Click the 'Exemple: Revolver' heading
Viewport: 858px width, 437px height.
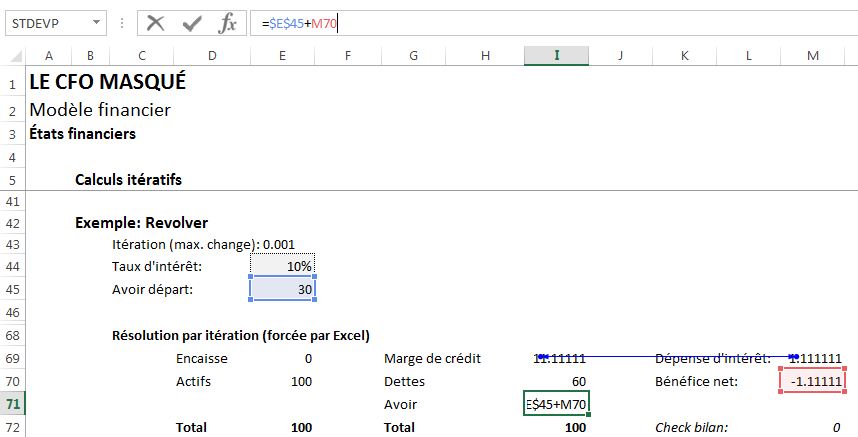coord(142,223)
